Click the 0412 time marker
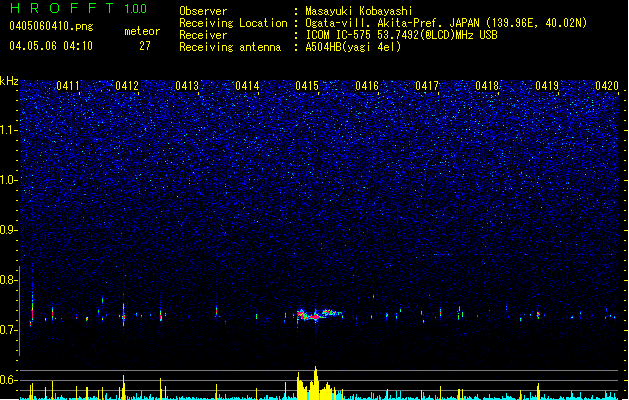Viewport: 629px width, 400px height. (x=127, y=86)
